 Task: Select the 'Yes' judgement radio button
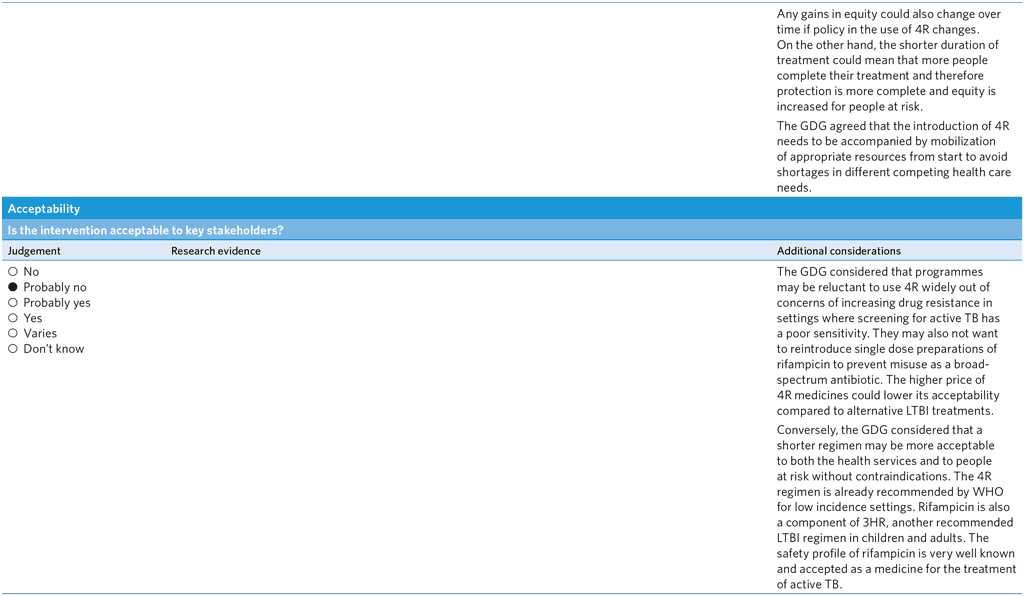13,318
